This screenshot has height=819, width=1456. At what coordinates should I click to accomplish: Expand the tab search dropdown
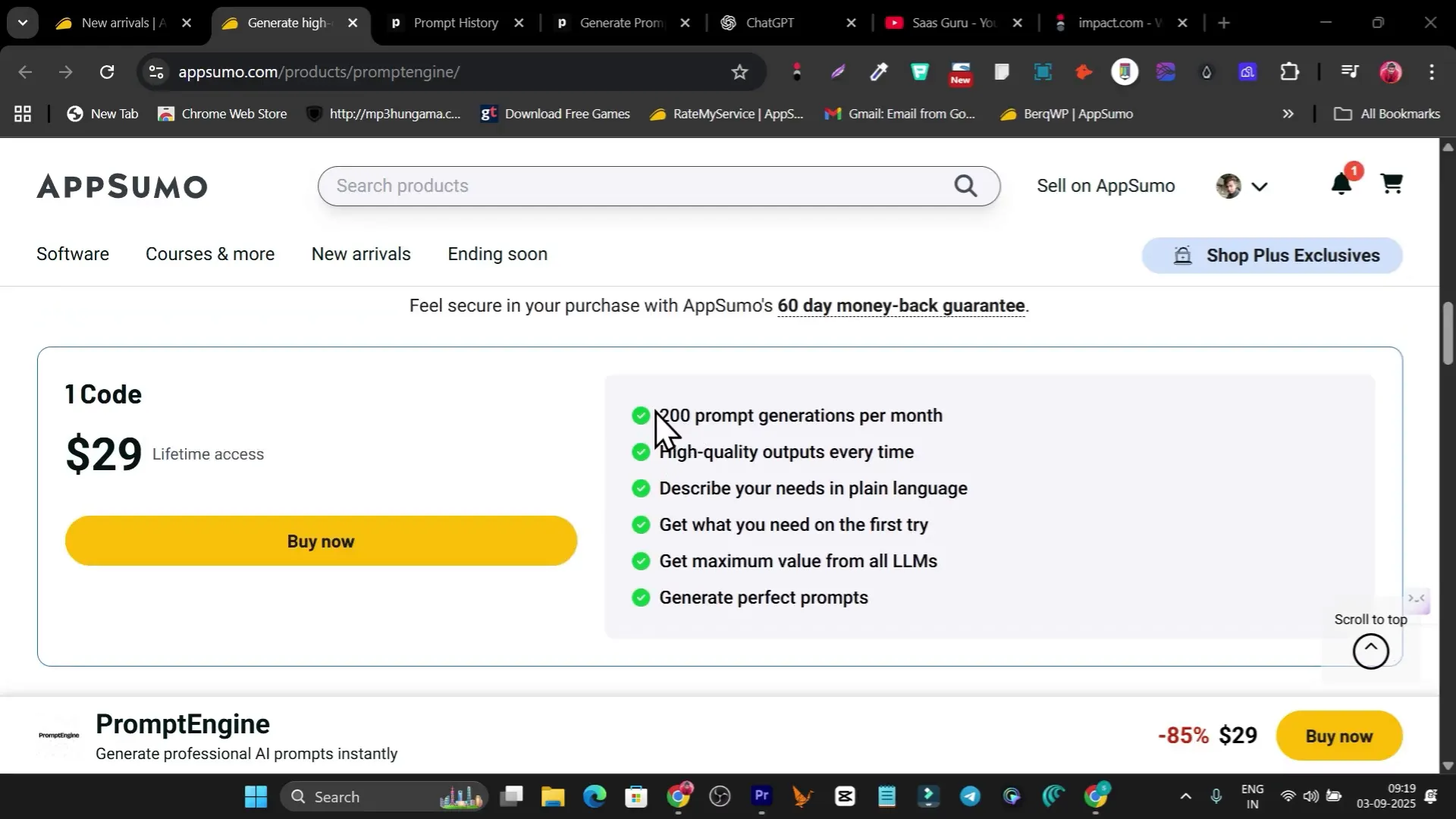[23, 23]
